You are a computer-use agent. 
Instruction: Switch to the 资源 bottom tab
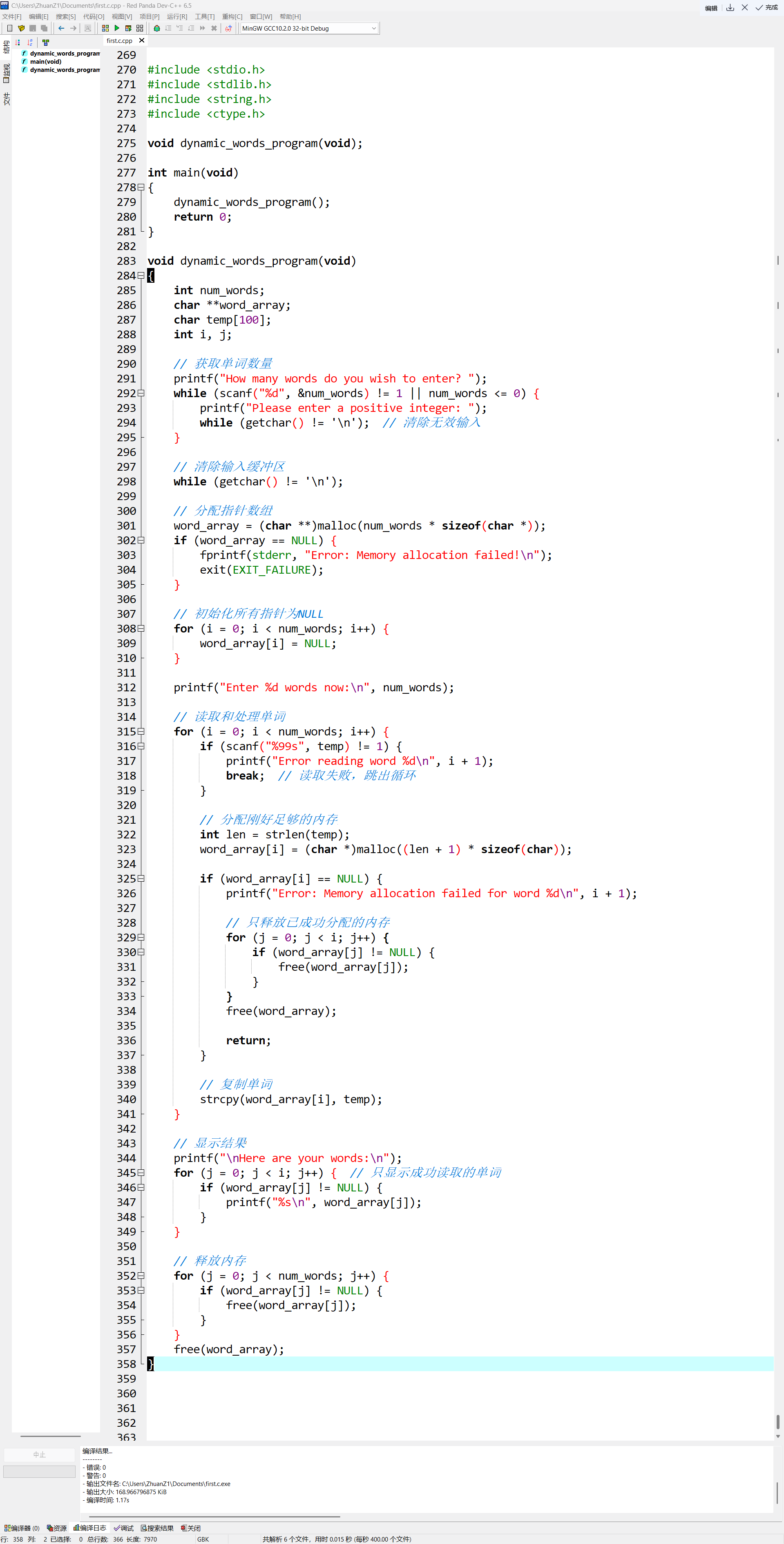(x=57, y=1528)
